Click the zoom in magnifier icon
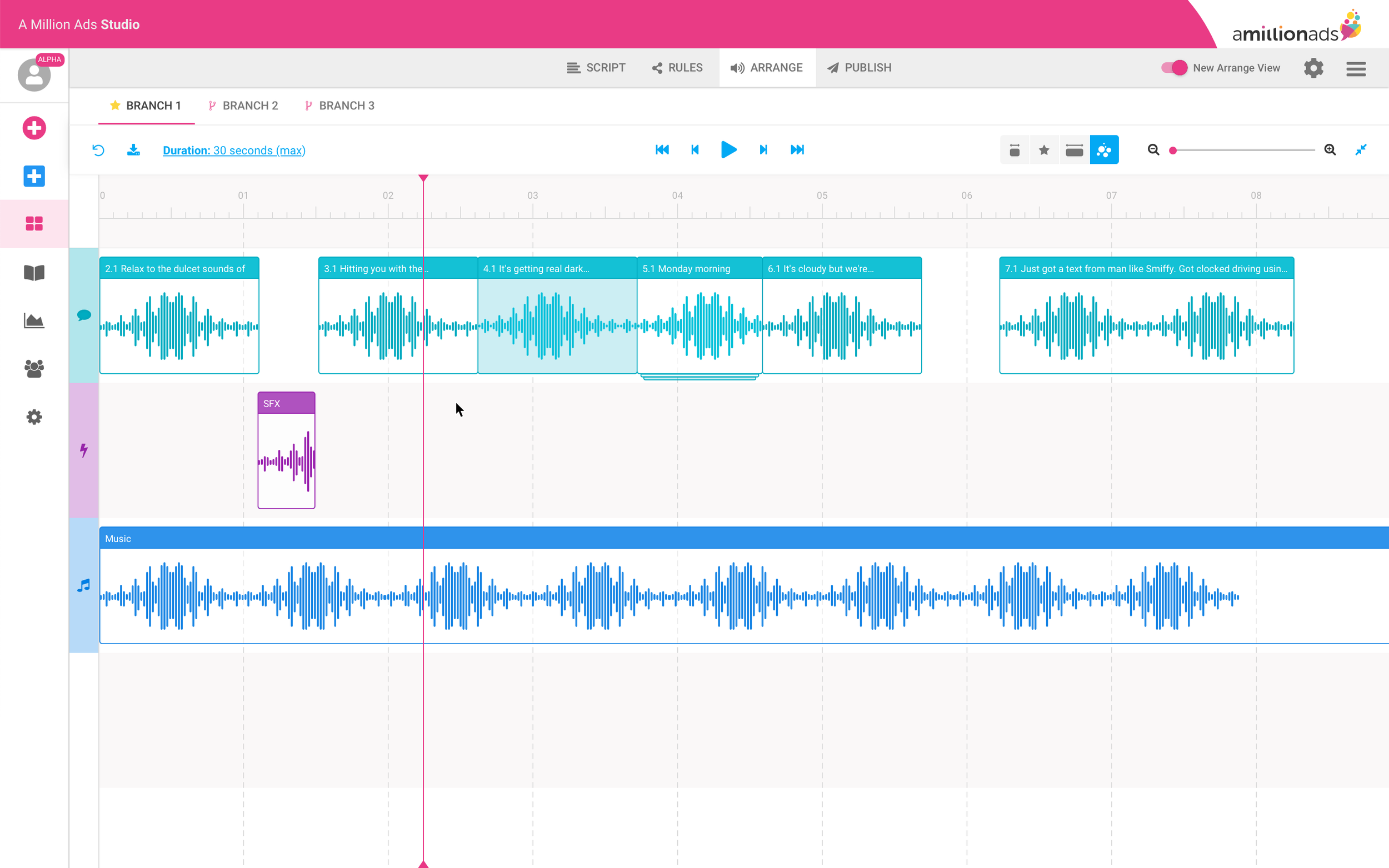The image size is (1389, 868). coord(1330,150)
